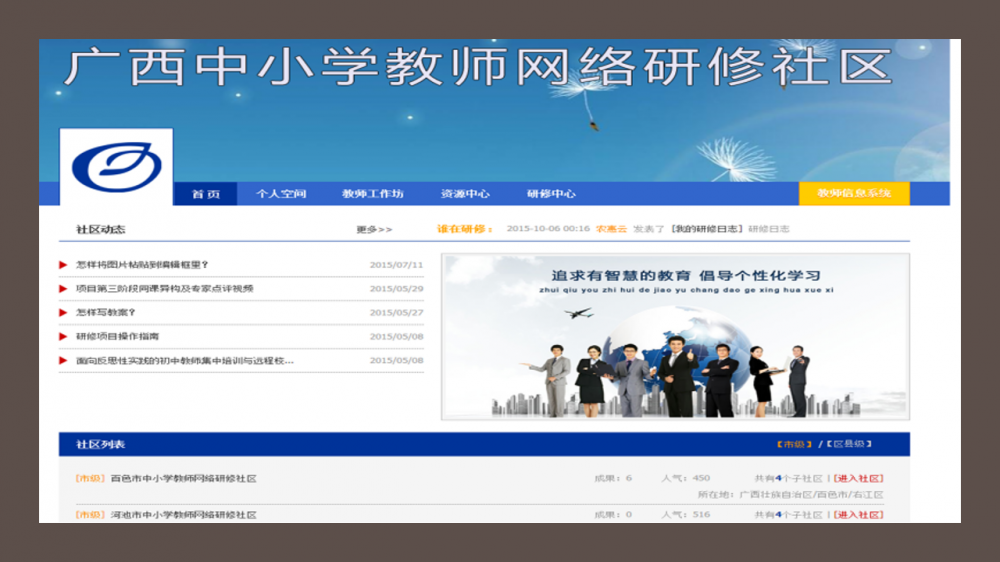Open user 农惠云 profile link

click(611, 229)
